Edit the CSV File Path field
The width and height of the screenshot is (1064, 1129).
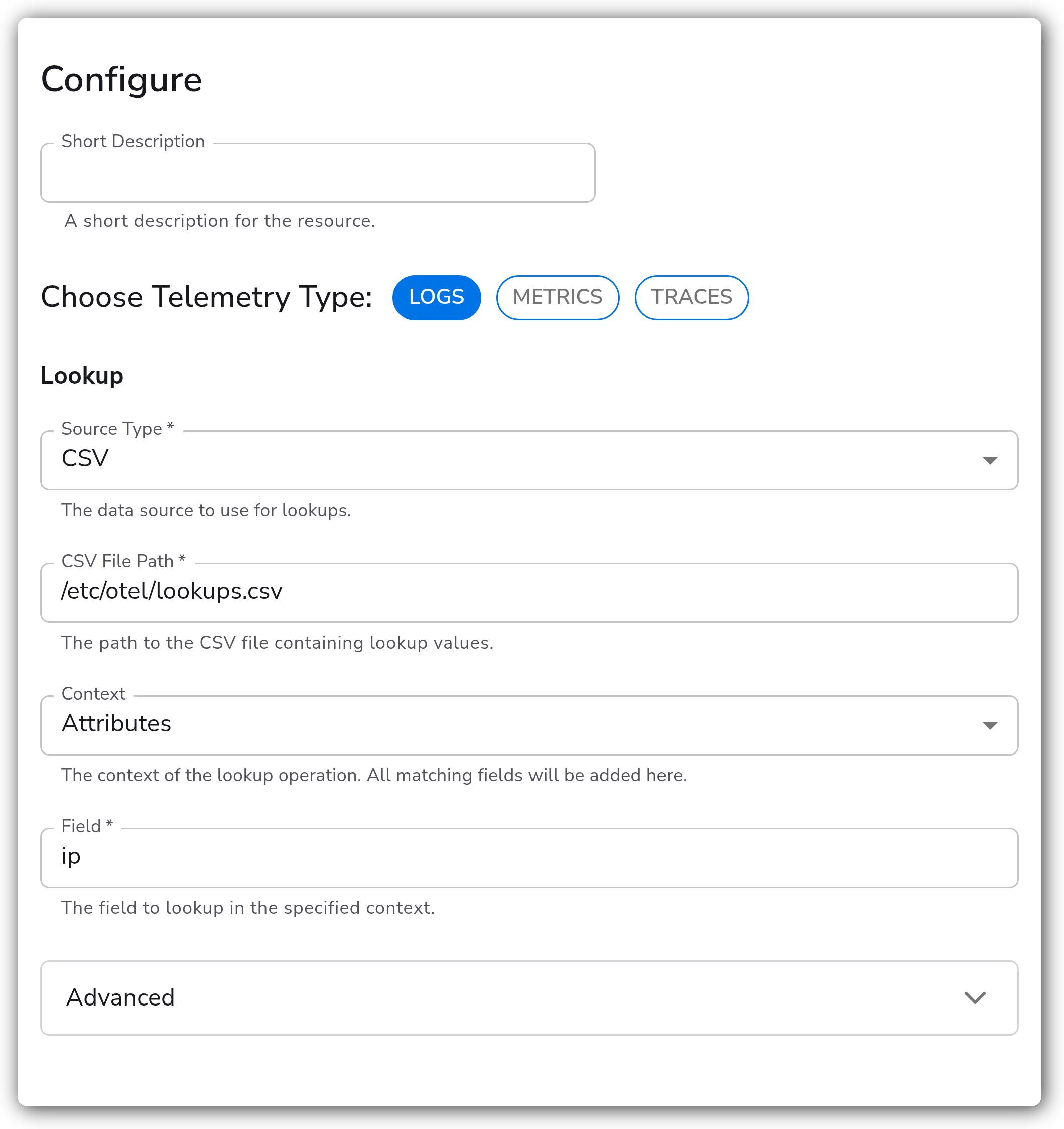[x=529, y=592]
